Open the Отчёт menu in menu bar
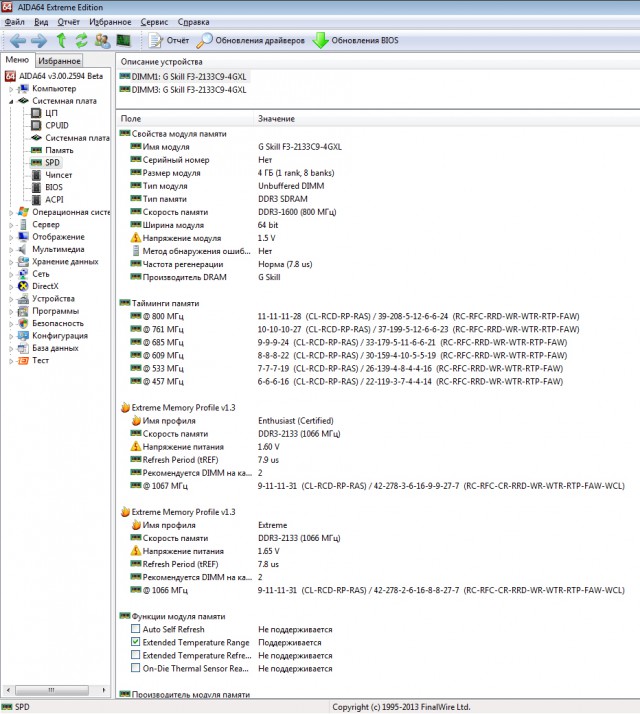This screenshot has height=714, width=640. click(x=68, y=22)
